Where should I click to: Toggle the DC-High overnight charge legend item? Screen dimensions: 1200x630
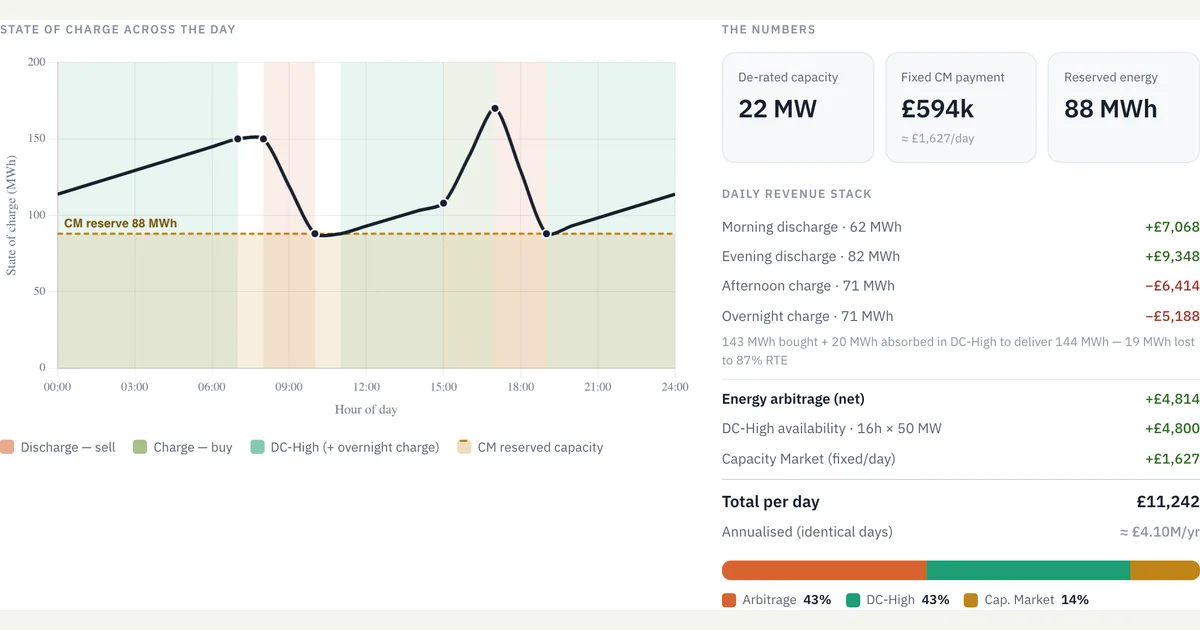(345, 447)
